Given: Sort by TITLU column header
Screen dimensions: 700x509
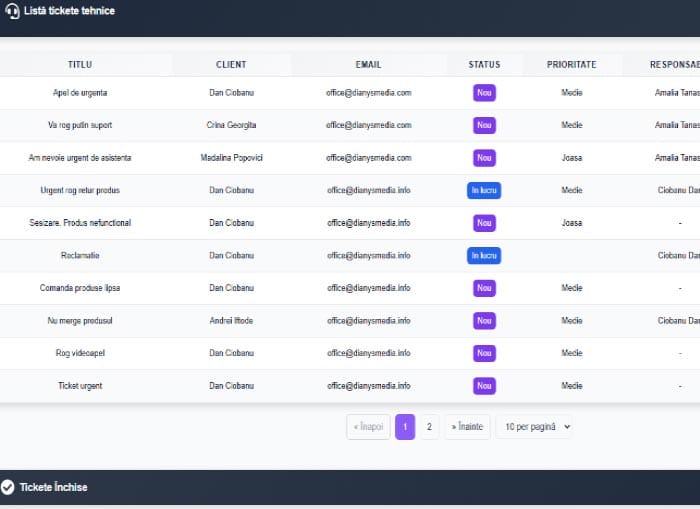Looking at the screenshot, I should (x=80, y=65).
